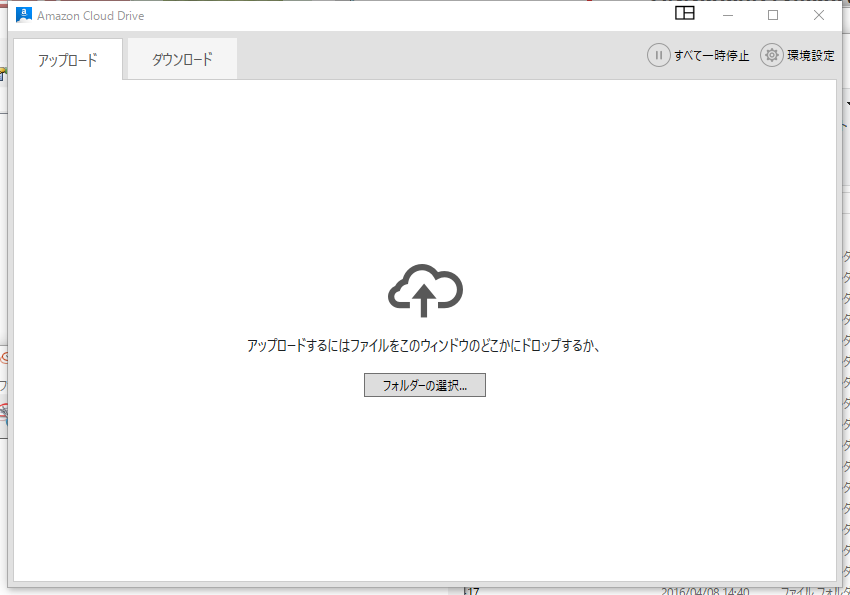
Task: Maximize the Amazon Cloud Drive window
Action: pyautogui.click(x=773, y=15)
